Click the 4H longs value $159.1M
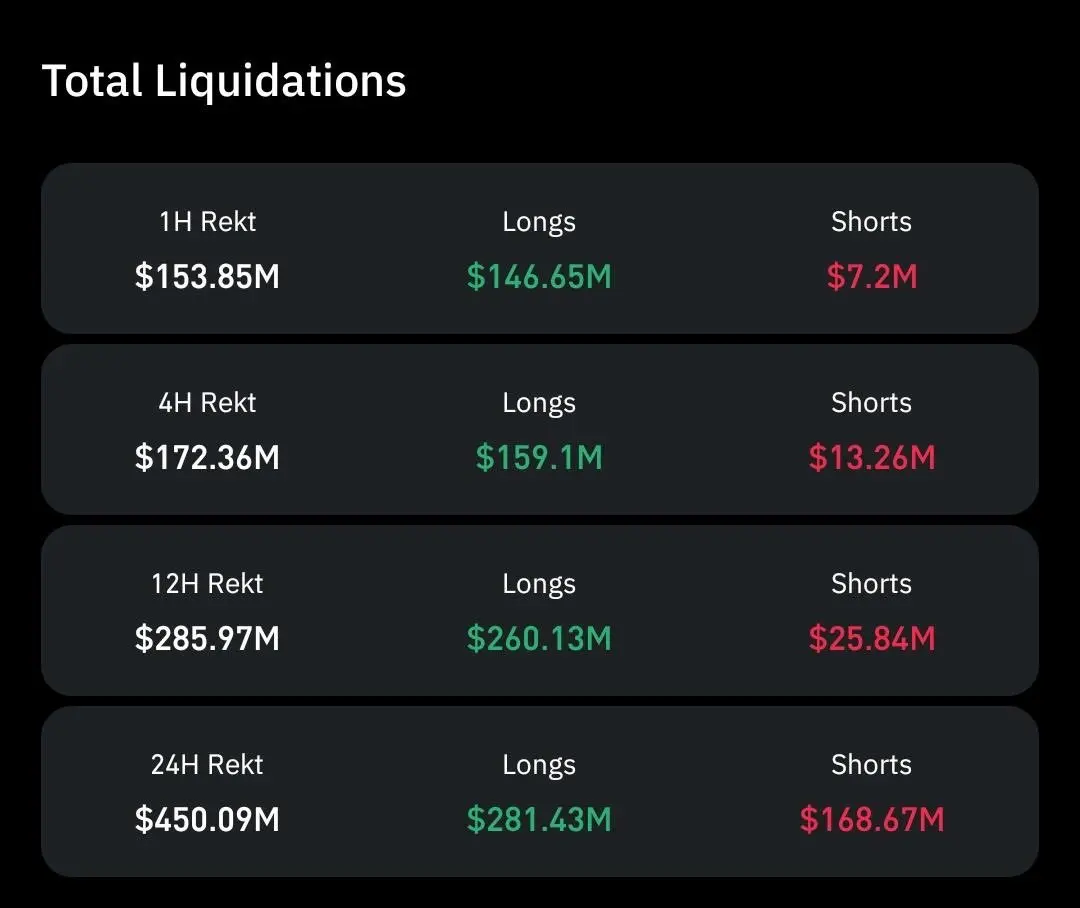The height and width of the screenshot is (908, 1080). [539, 458]
